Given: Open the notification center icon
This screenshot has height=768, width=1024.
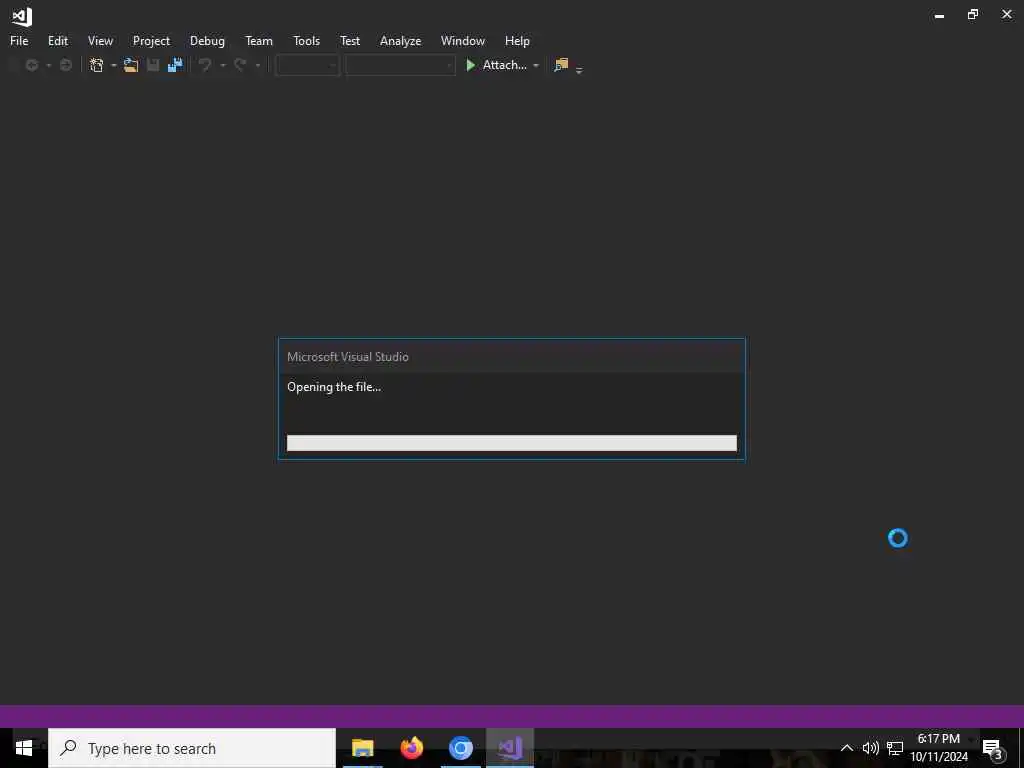Looking at the screenshot, I should click(992, 748).
